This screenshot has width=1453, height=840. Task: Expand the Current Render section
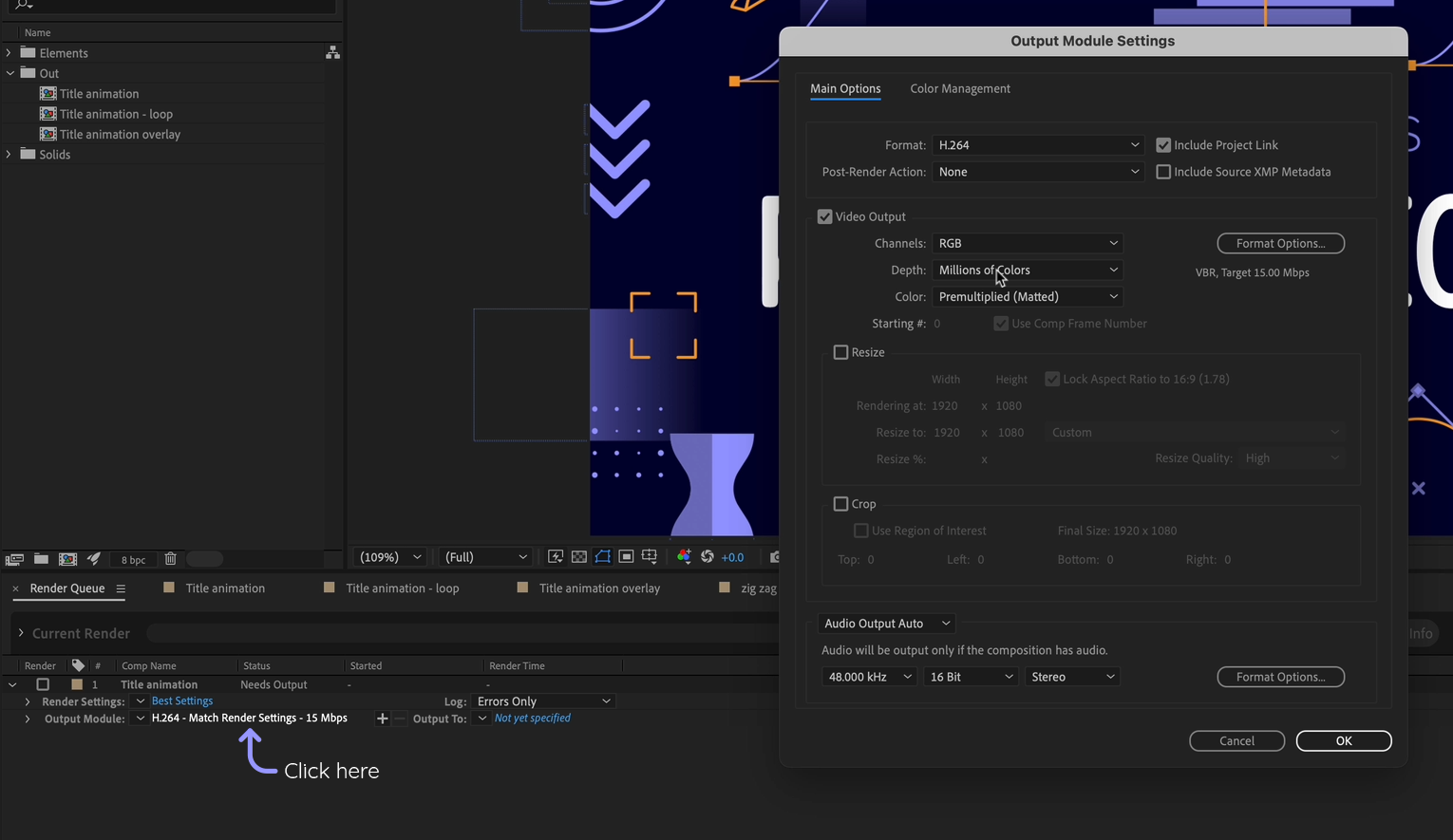23,633
